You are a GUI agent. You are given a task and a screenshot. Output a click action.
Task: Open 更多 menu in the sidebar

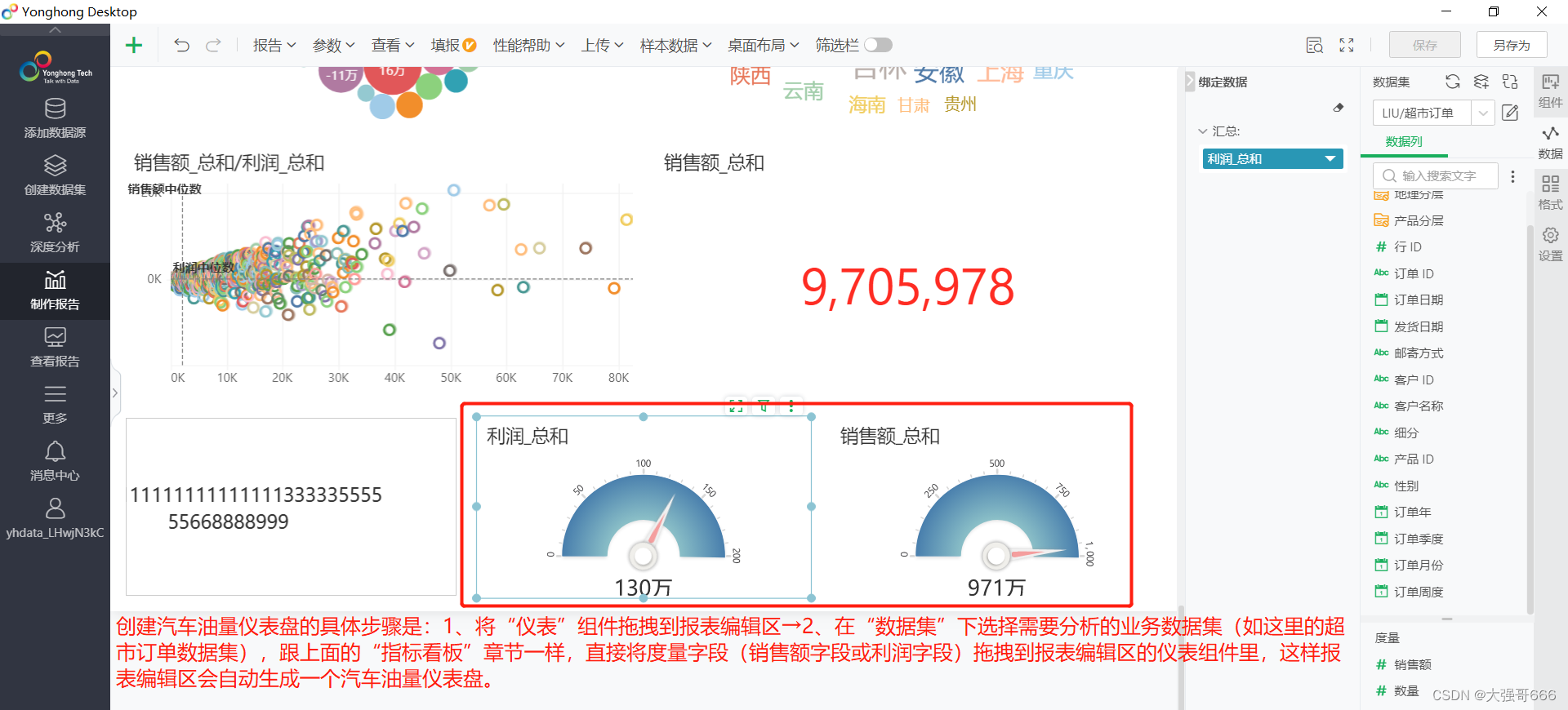[55, 405]
